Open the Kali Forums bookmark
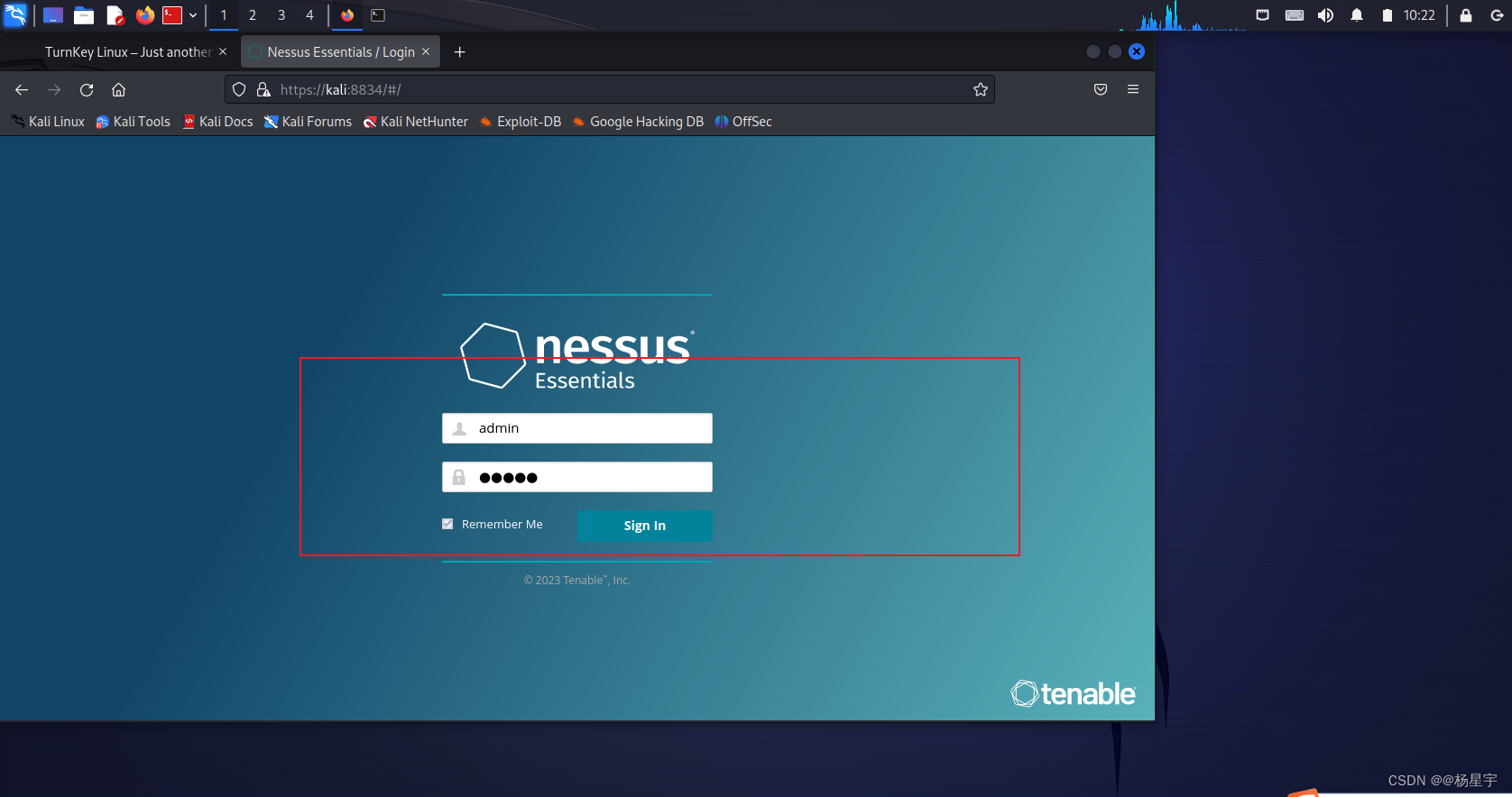The image size is (1512, 797). point(308,122)
